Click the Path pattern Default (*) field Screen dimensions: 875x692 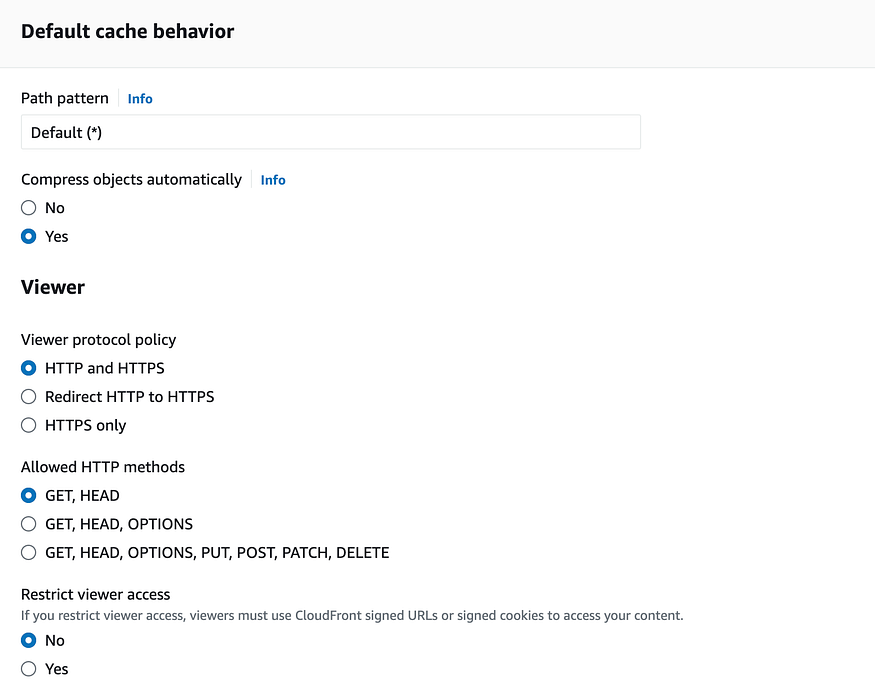tap(330, 132)
